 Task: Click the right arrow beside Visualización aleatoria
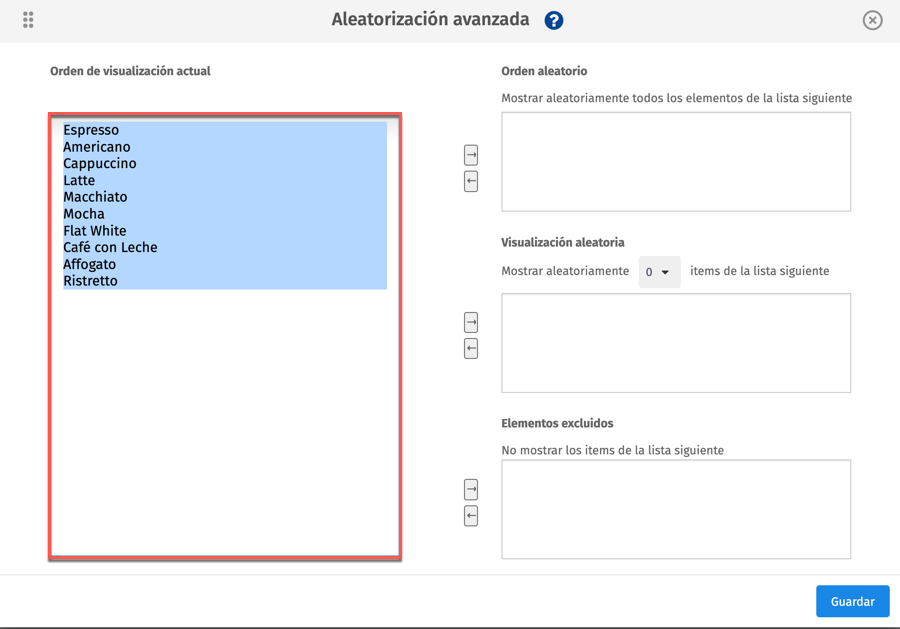coord(470,322)
